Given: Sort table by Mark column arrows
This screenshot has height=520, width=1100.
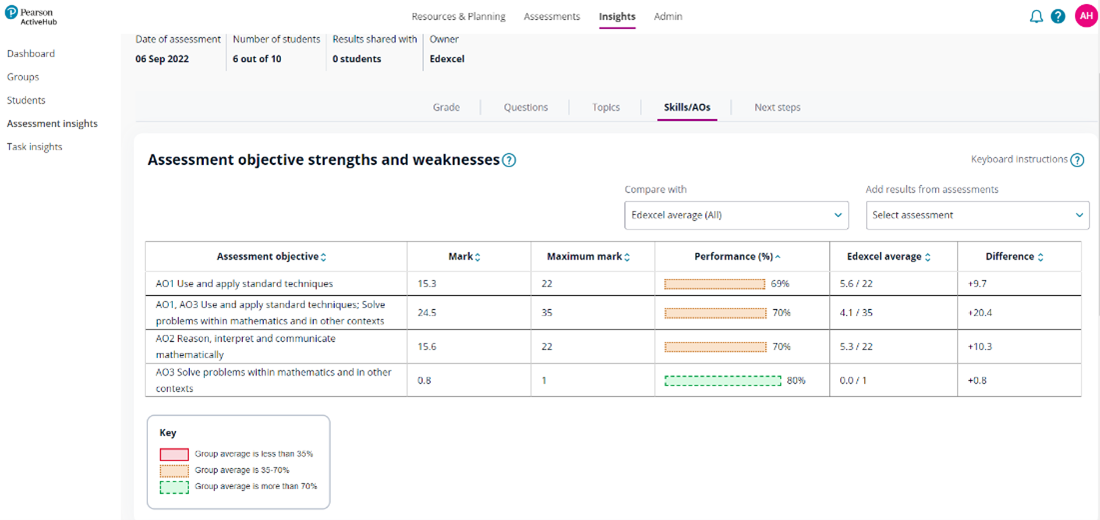Looking at the screenshot, I should tap(478, 257).
